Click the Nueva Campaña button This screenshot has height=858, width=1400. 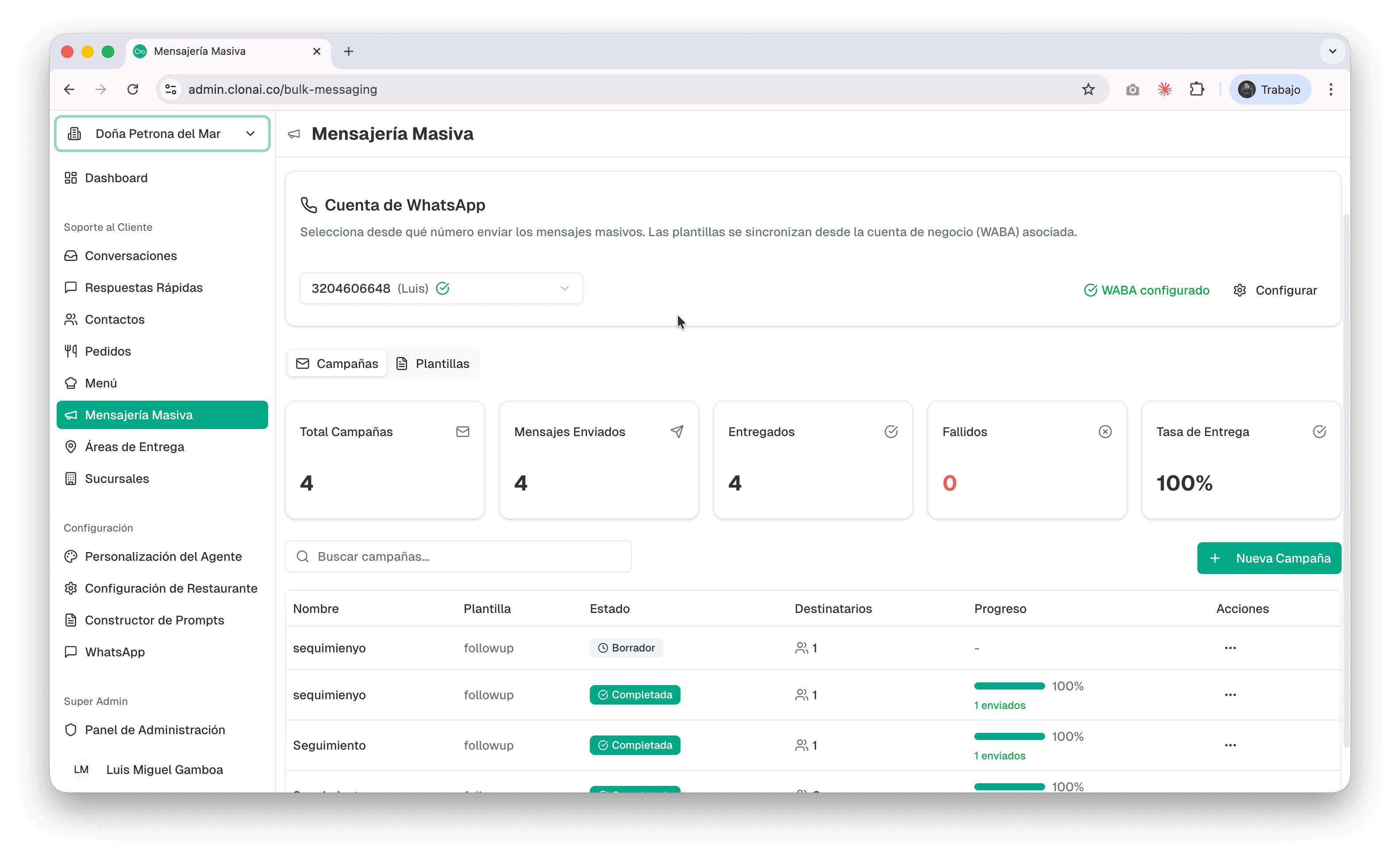pyautogui.click(x=1269, y=558)
